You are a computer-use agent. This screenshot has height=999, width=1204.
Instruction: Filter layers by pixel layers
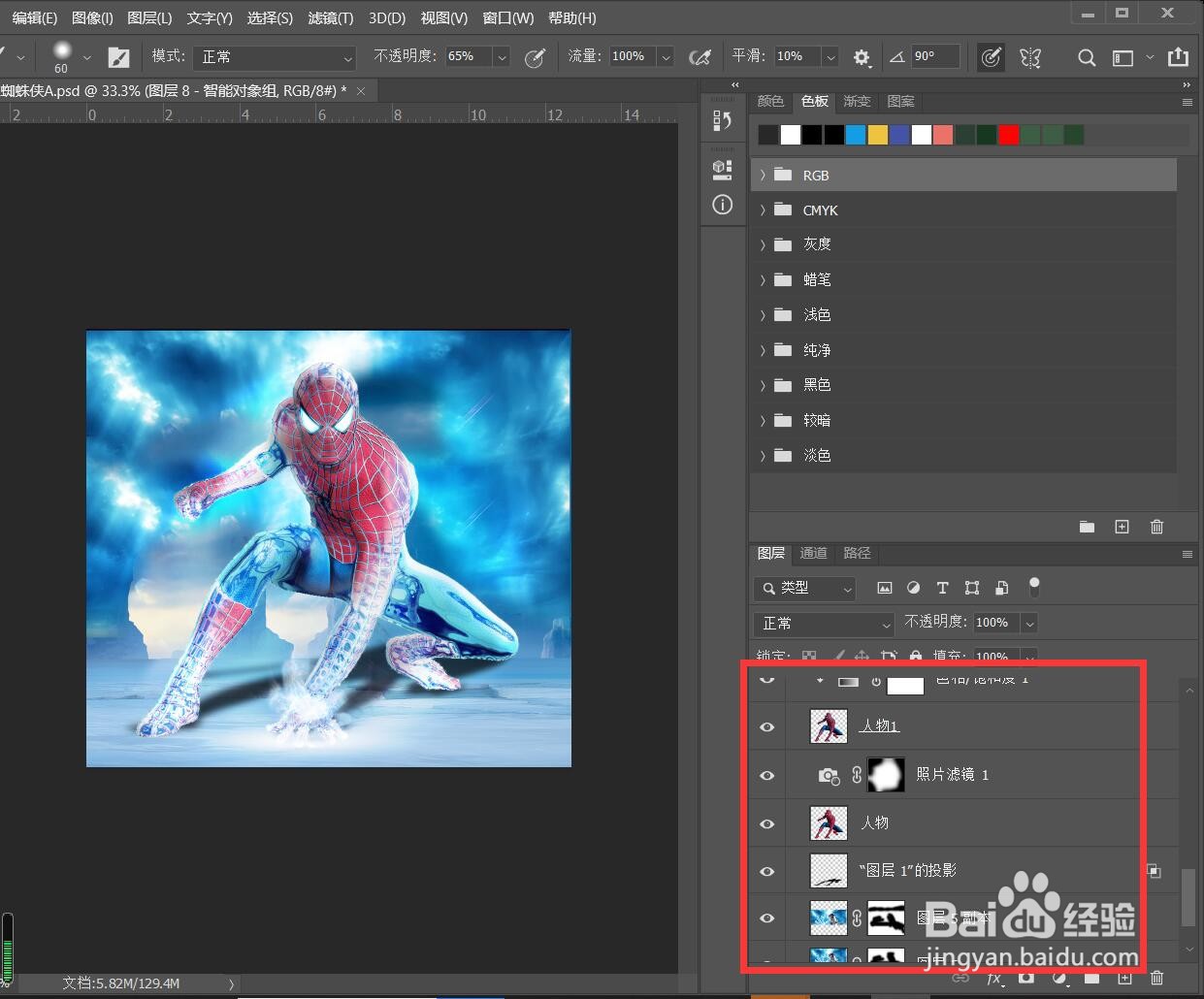(884, 588)
